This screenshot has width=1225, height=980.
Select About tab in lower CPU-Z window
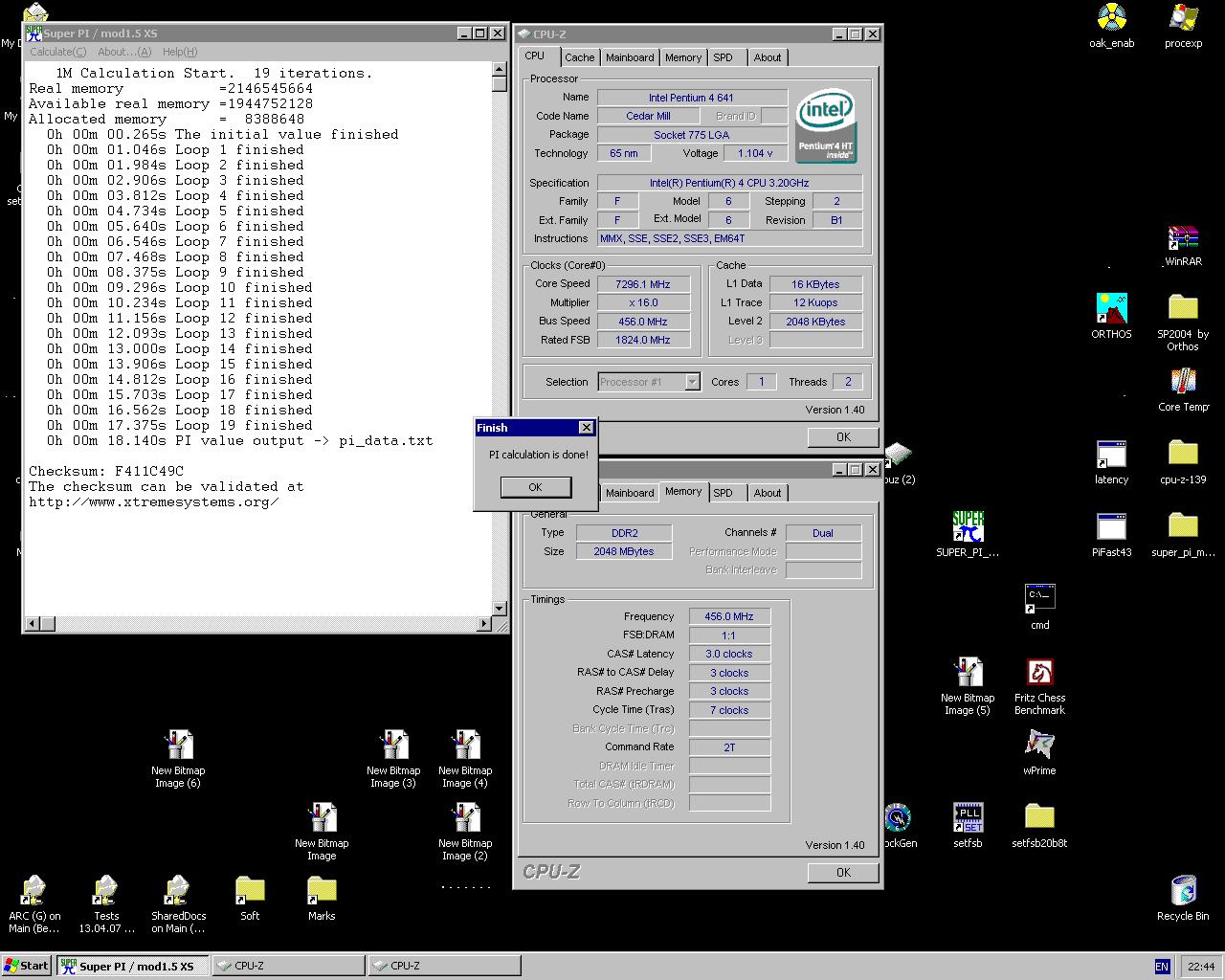click(768, 493)
